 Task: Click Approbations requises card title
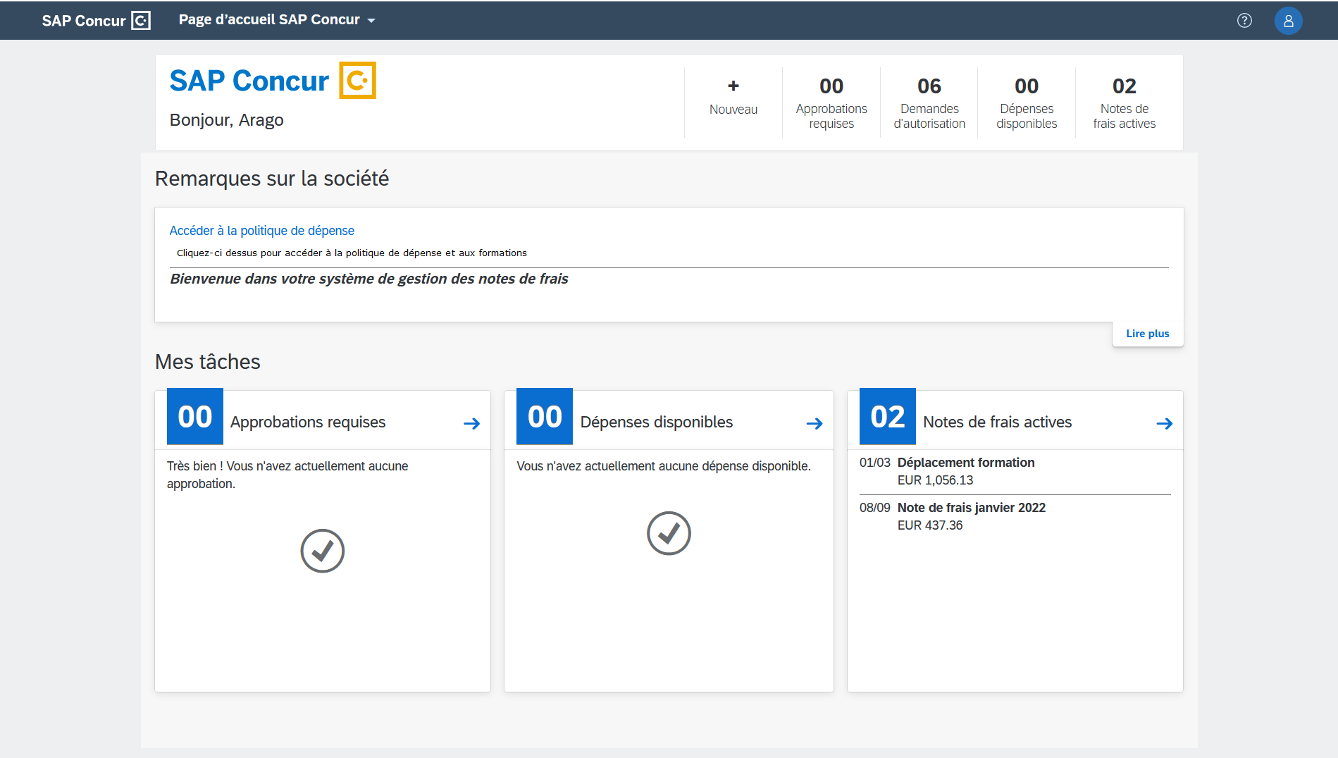tap(308, 422)
